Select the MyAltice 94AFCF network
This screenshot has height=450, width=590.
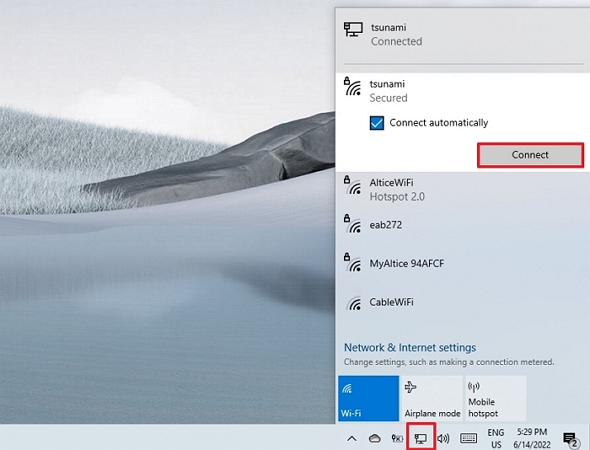tap(462, 263)
